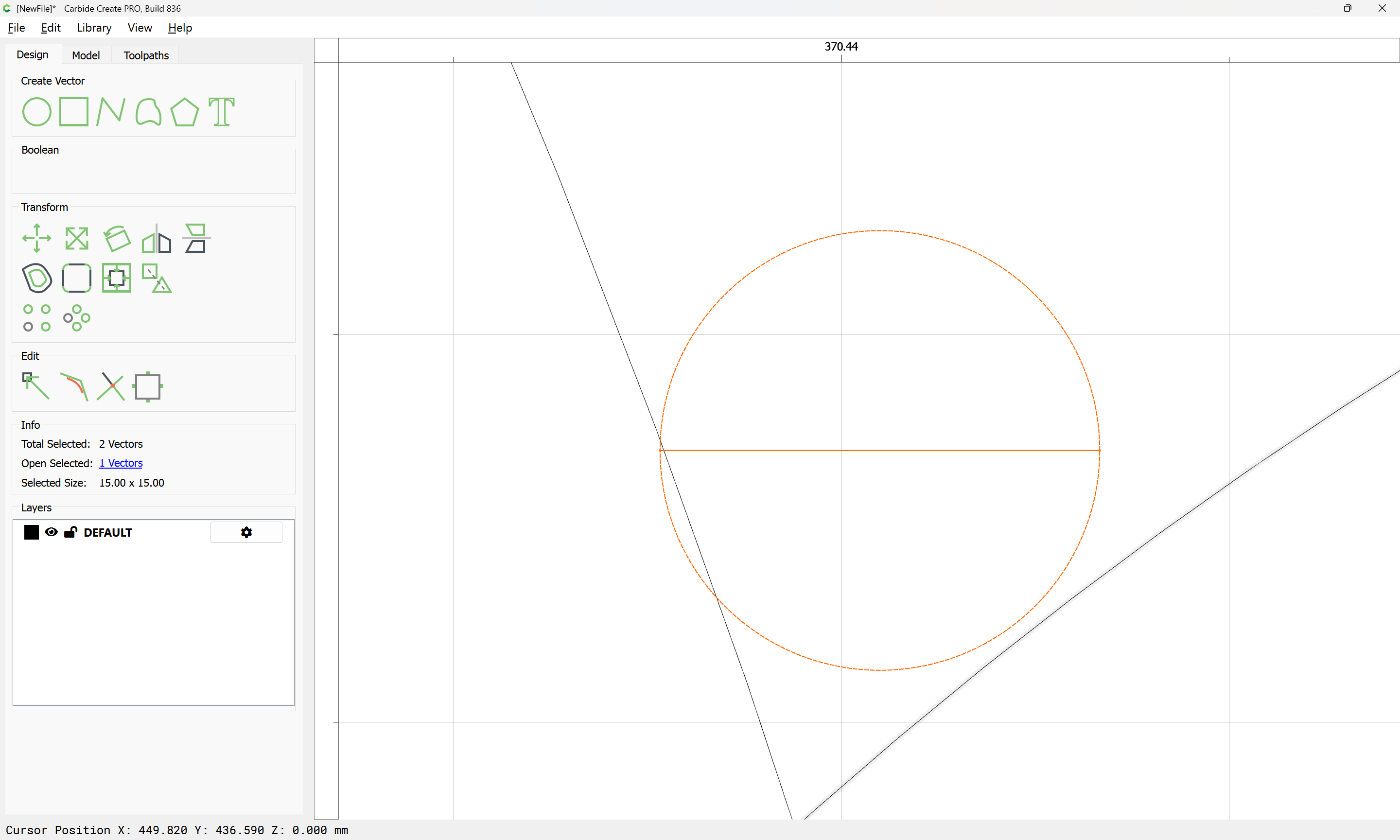The height and width of the screenshot is (840, 1400).
Task: Switch to the Toolpaths tab
Action: (x=146, y=55)
